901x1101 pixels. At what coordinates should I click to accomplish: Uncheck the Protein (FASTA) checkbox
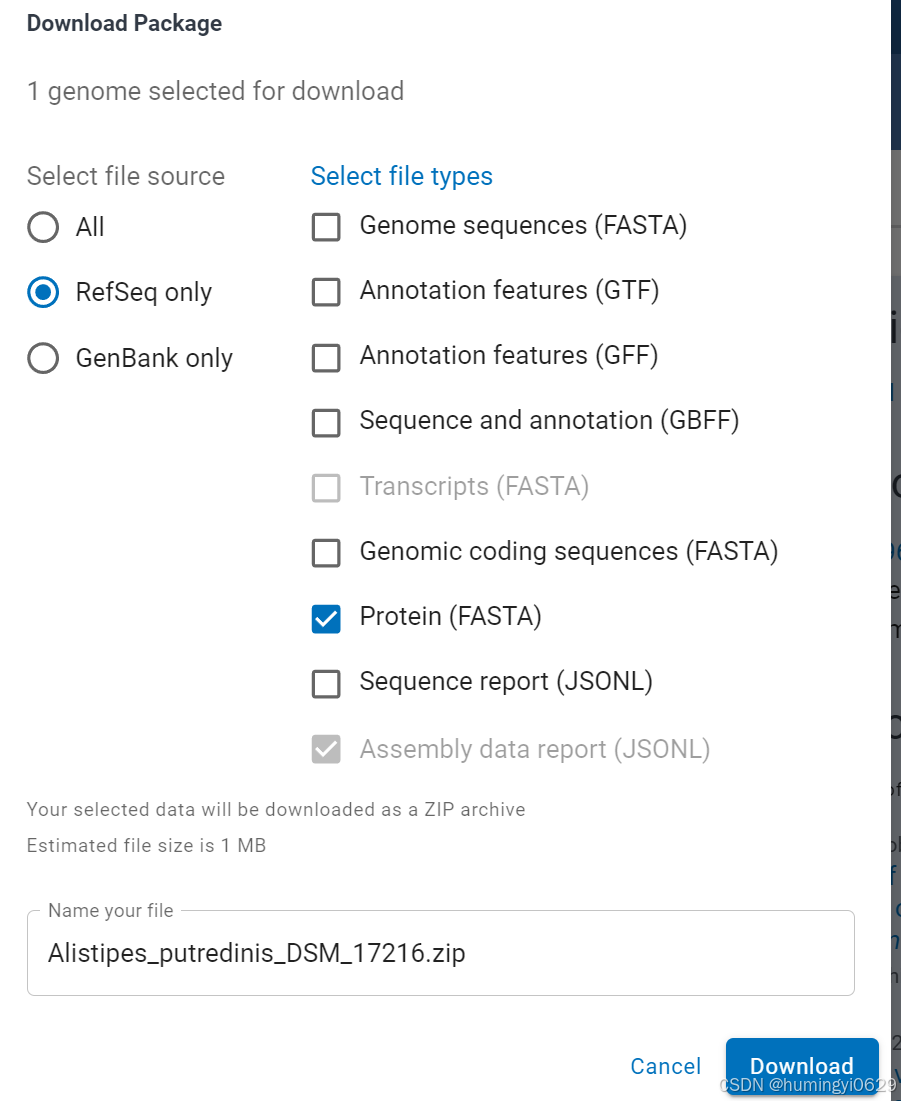click(x=326, y=618)
